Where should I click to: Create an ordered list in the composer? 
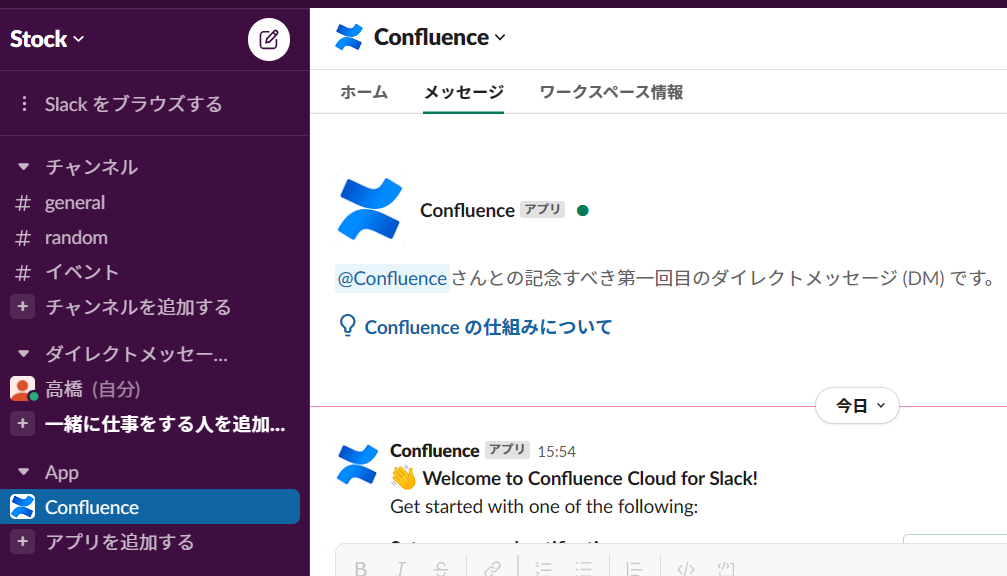pos(543,568)
